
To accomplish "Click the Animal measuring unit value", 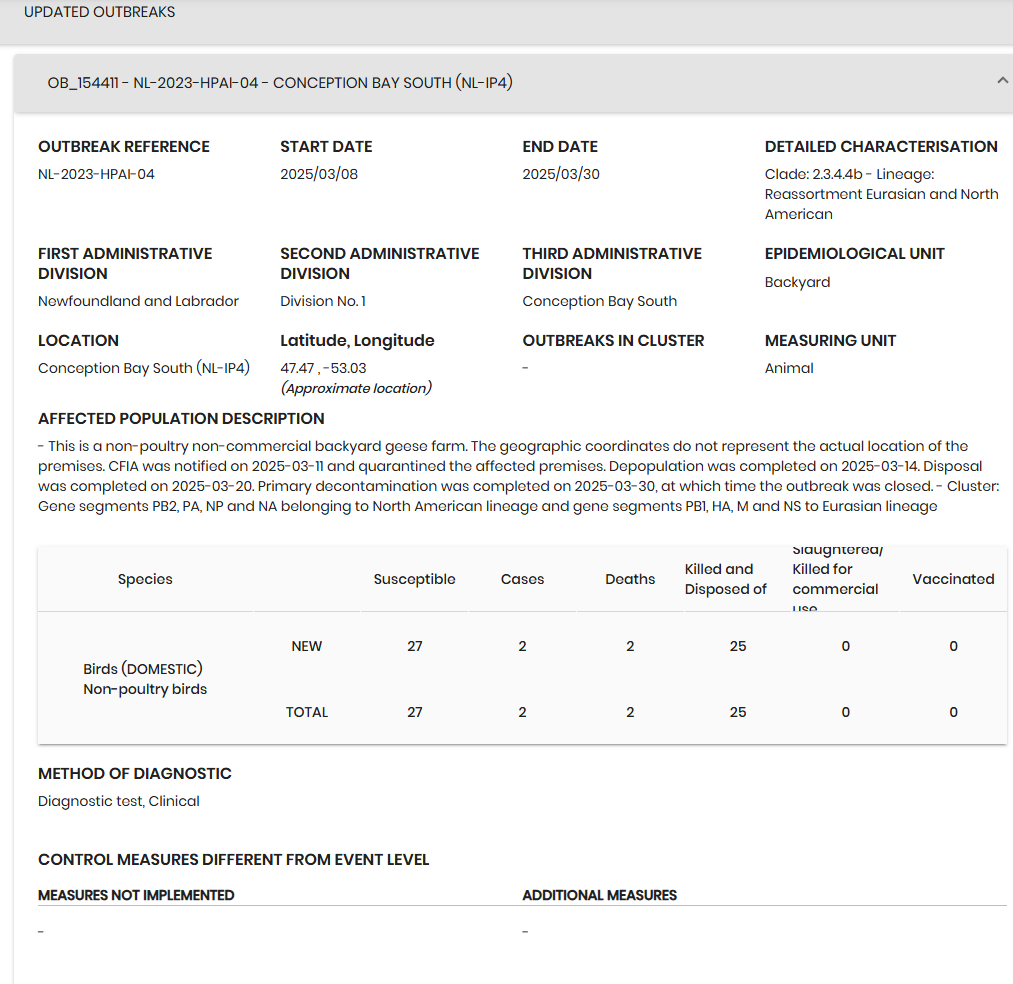I will [x=789, y=368].
